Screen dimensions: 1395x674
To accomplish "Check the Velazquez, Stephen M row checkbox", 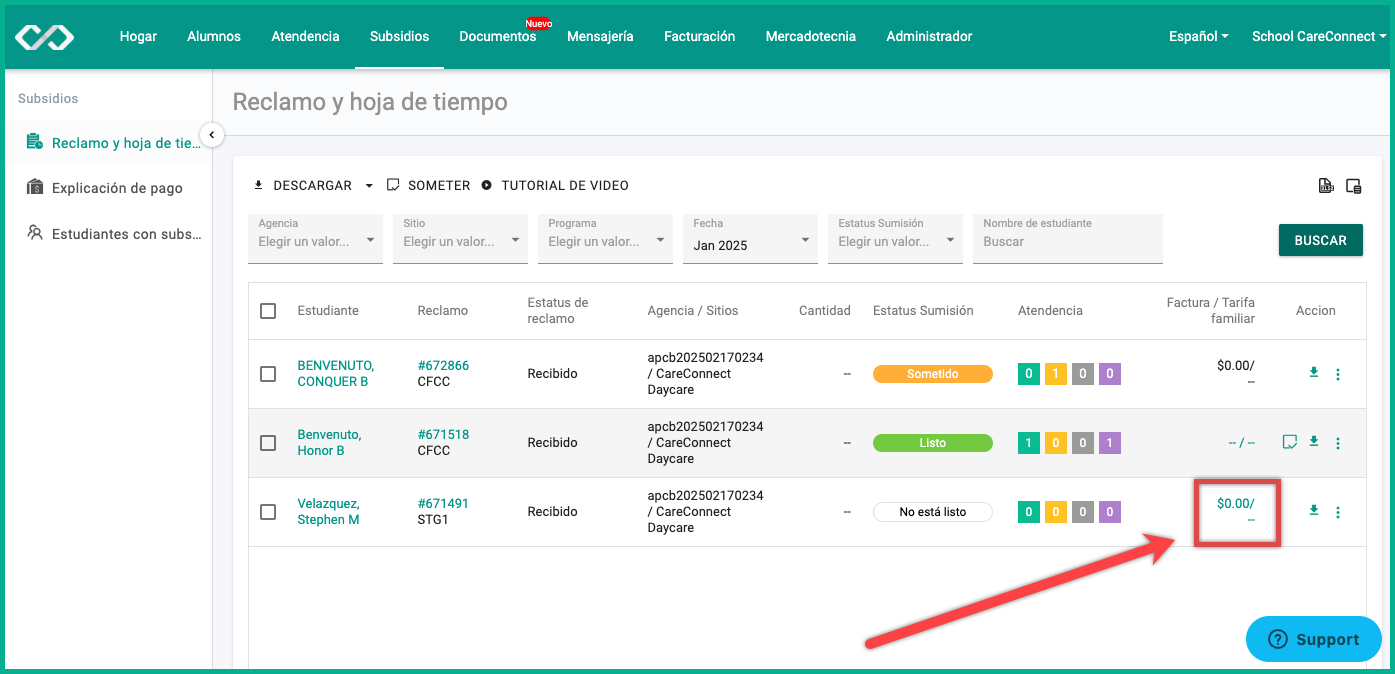I will tap(268, 512).
